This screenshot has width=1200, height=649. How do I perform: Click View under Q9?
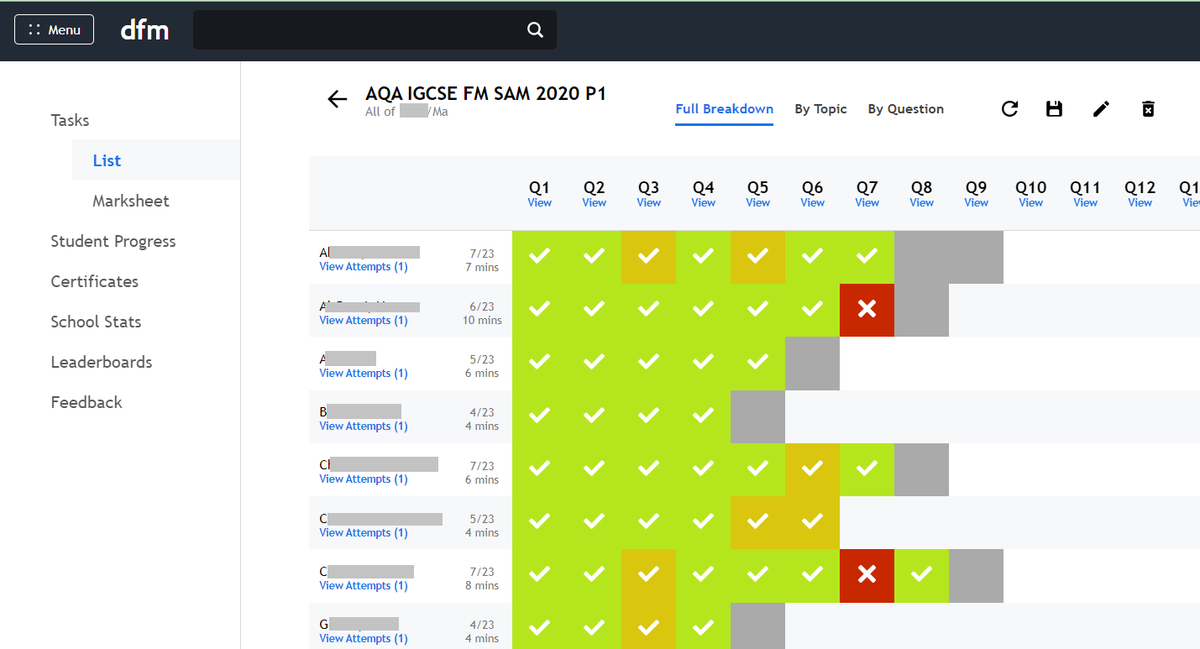(x=976, y=203)
